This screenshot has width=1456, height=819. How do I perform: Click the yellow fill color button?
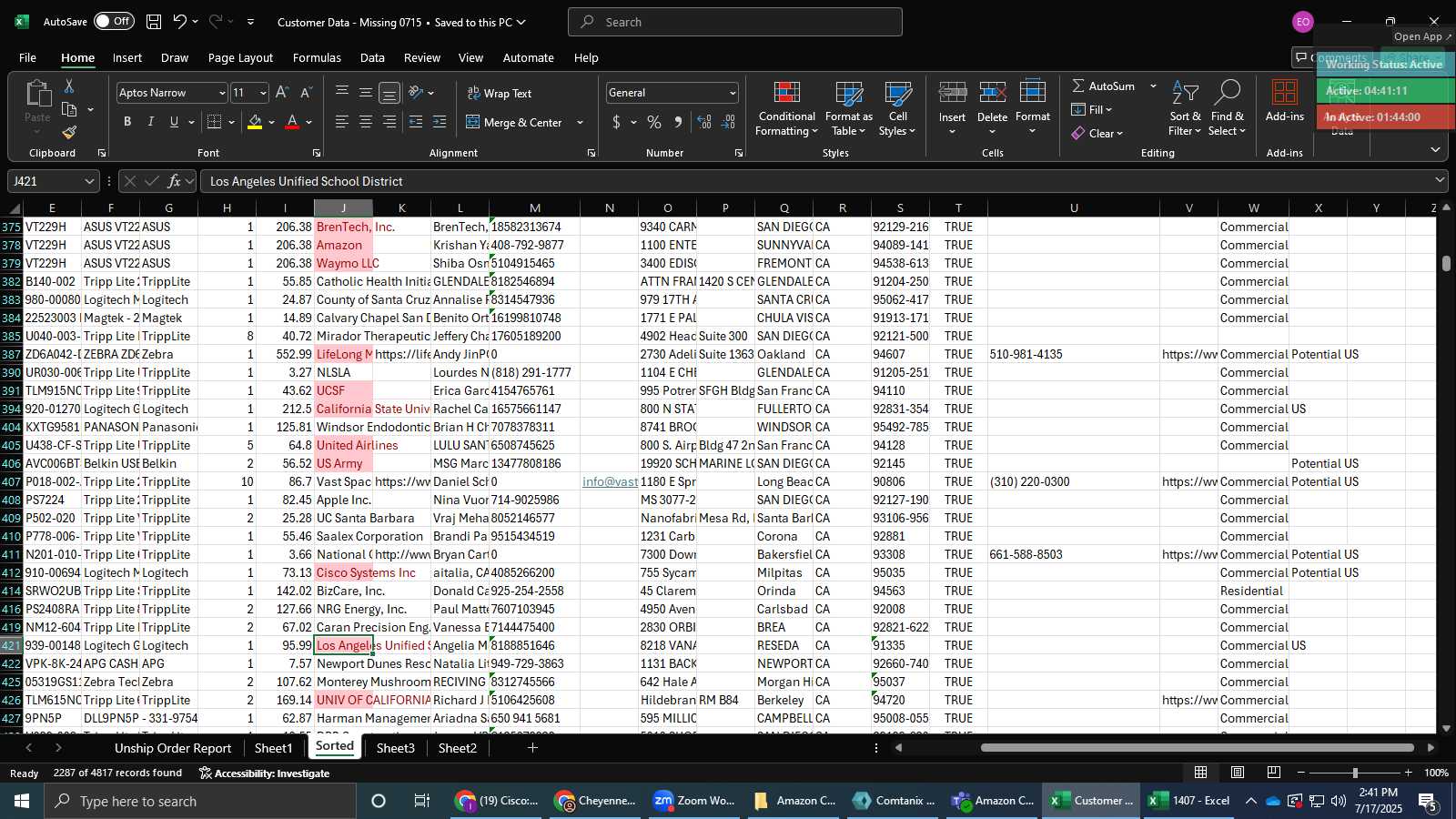pos(255,122)
